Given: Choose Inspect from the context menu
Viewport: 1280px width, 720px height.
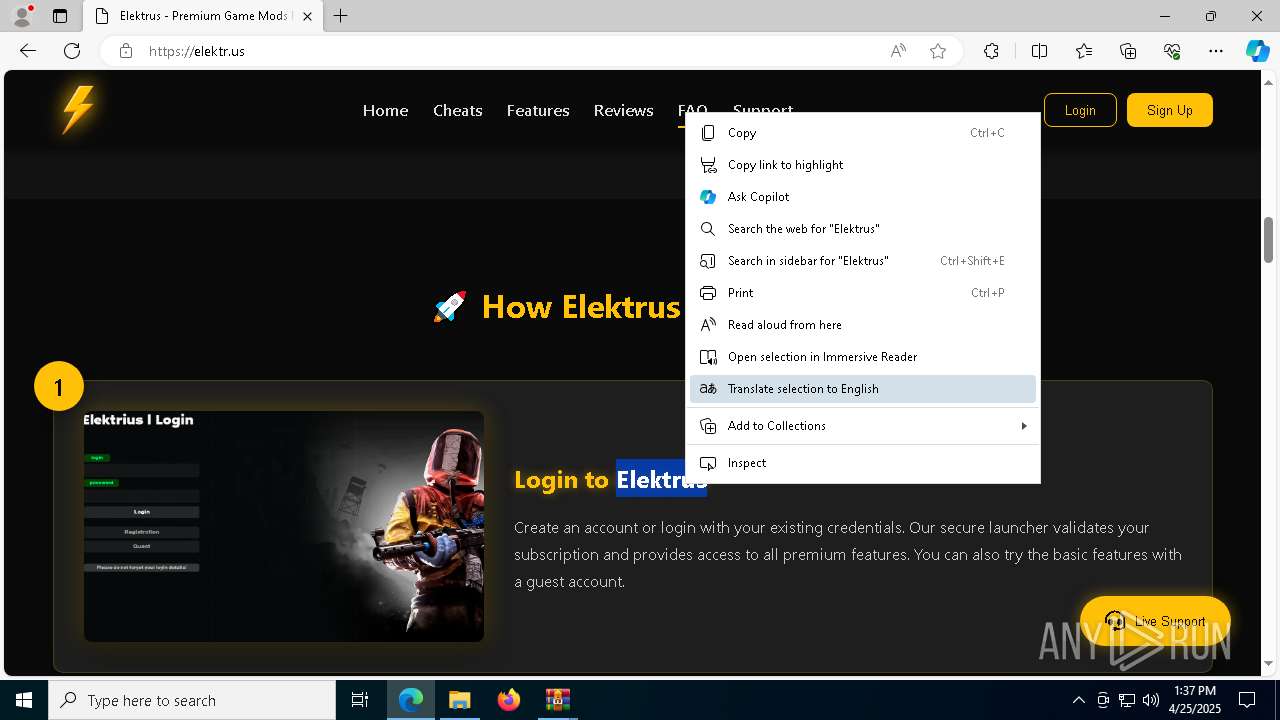Looking at the screenshot, I should click(x=863, y=463).
